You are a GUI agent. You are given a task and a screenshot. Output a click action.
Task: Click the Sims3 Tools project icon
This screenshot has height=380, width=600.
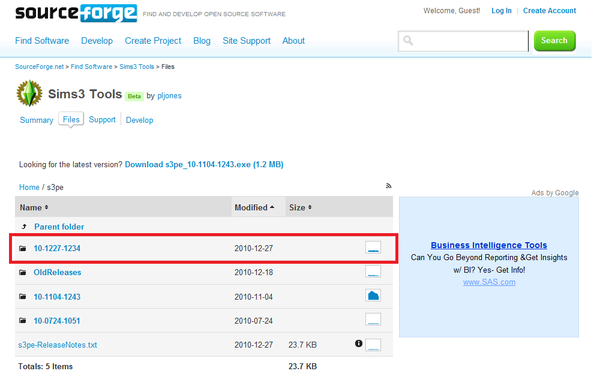(x=29, y=93)
